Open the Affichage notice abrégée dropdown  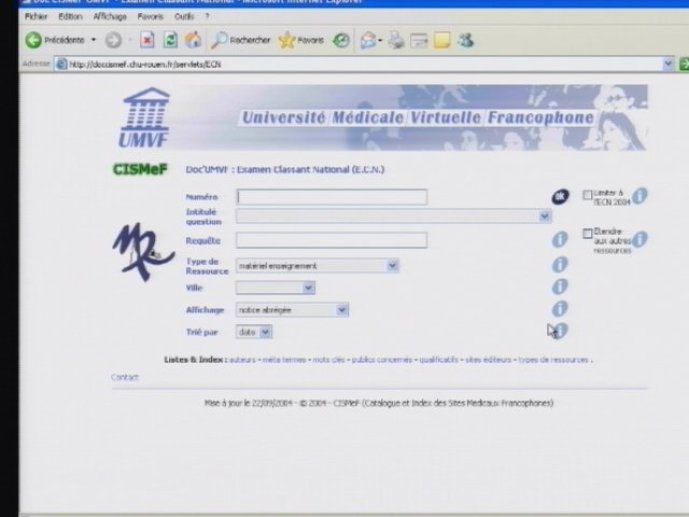[292, 310]
